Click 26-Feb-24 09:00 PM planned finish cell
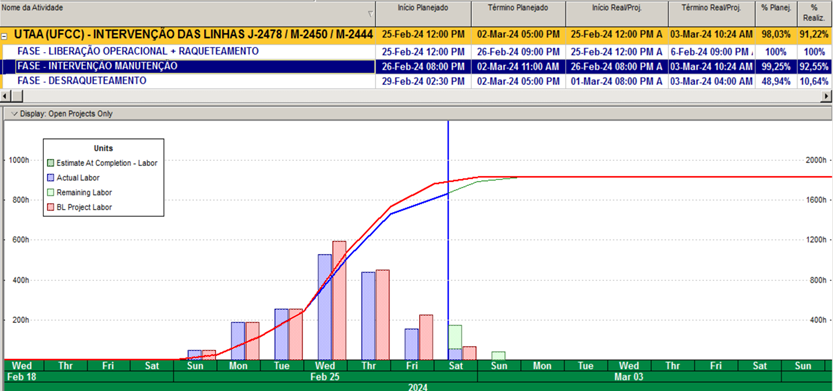The width and height of the screenshot is (833, 391). pyautogui.click(x=518, y=52)
